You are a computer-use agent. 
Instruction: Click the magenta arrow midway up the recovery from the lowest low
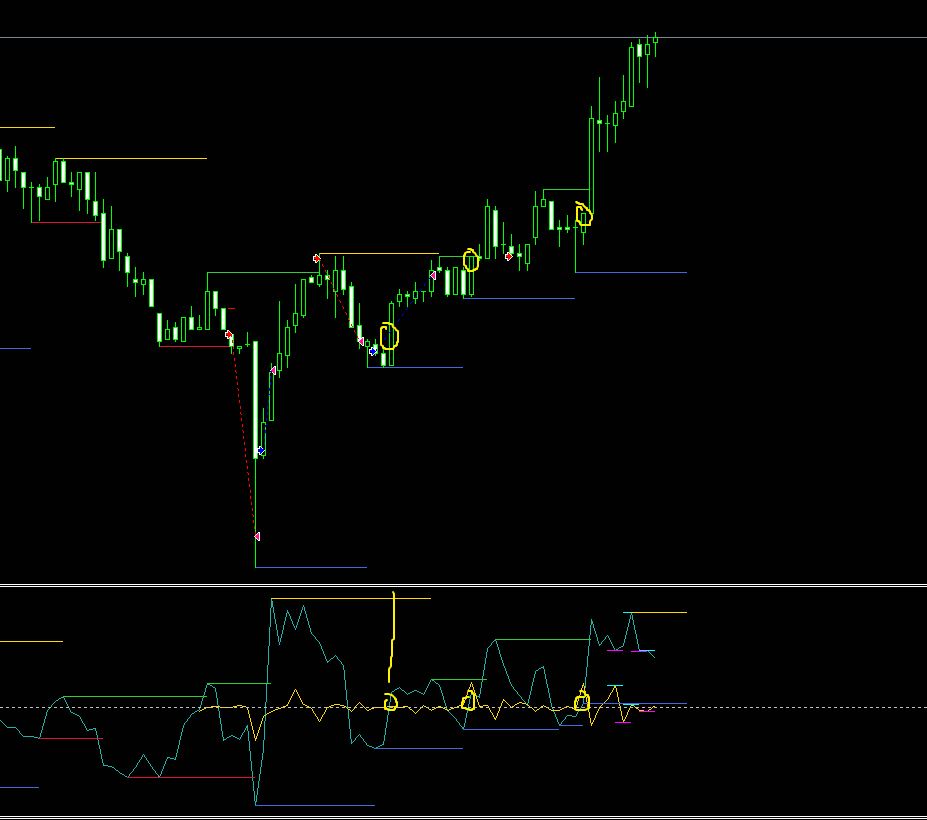pos(273,370)
